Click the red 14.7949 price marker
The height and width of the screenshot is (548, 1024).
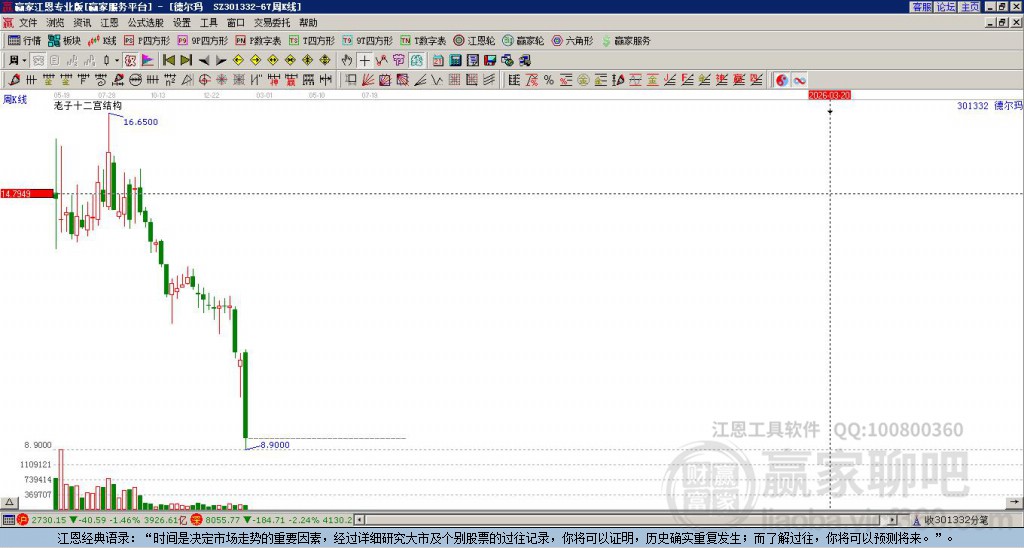(x=27, y=194)
